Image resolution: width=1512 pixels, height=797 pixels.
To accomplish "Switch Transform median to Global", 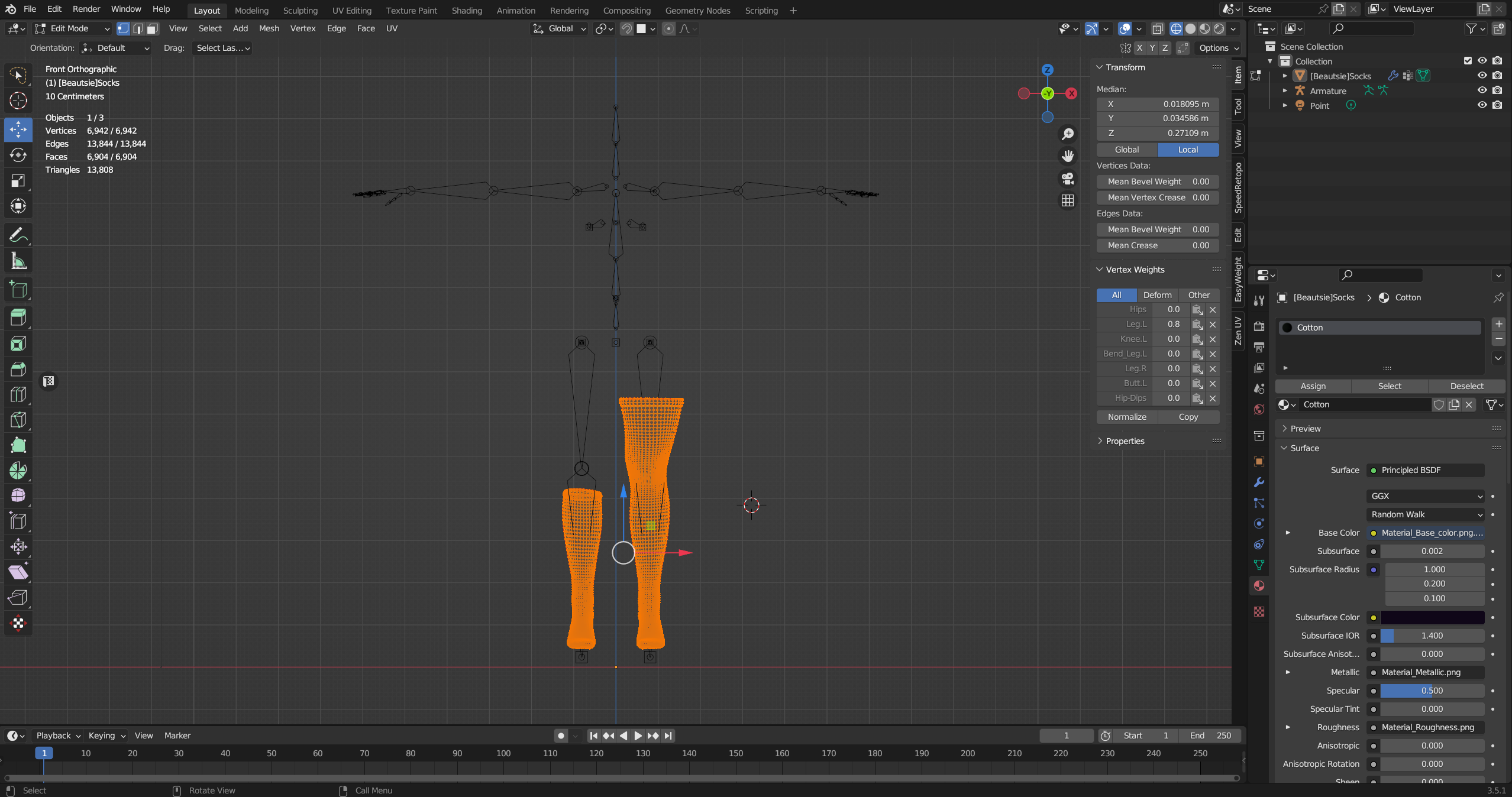I will 1126,150.
